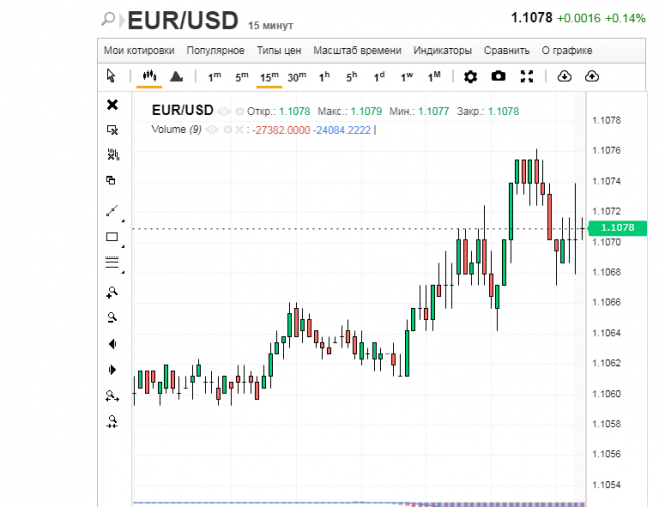This screenshot has height=507, width=665.
Task: Expand rectangle tool submenu arrow
Action: (123, 246)
